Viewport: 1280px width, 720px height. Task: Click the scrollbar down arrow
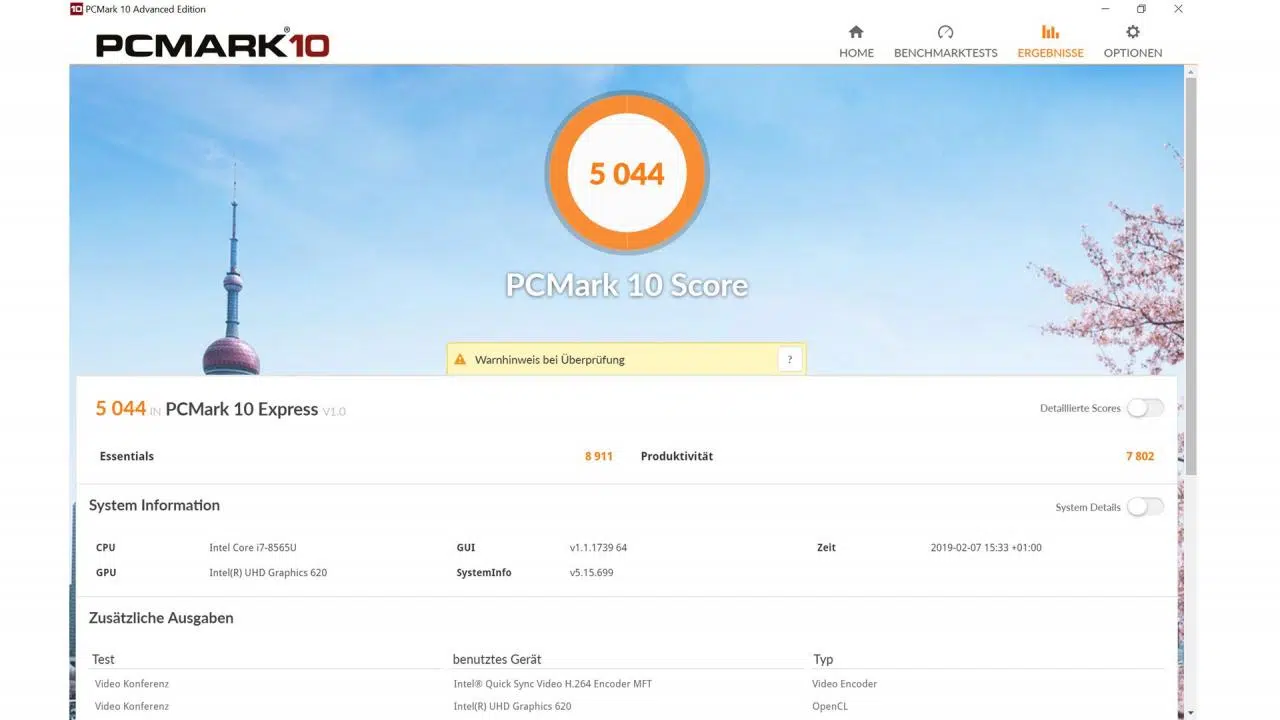tap(1190, 712)
